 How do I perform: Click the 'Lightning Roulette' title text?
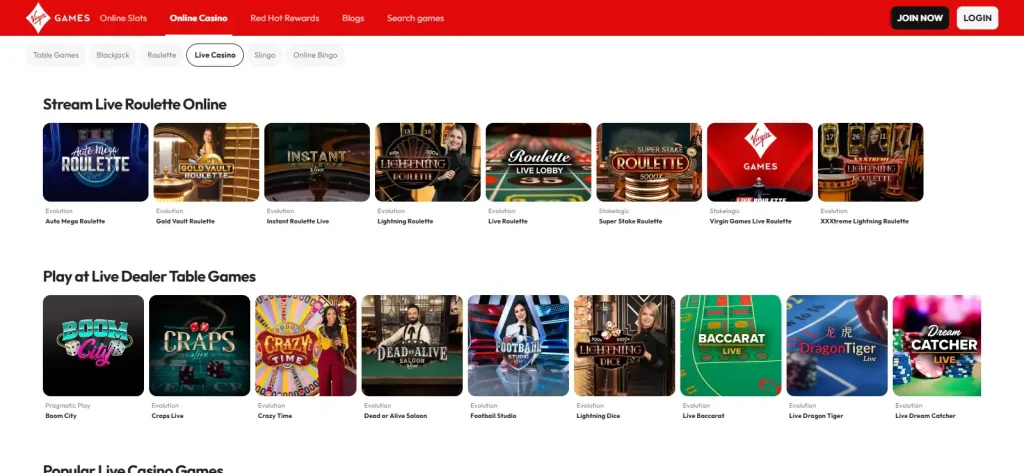(x=405, y=221)
